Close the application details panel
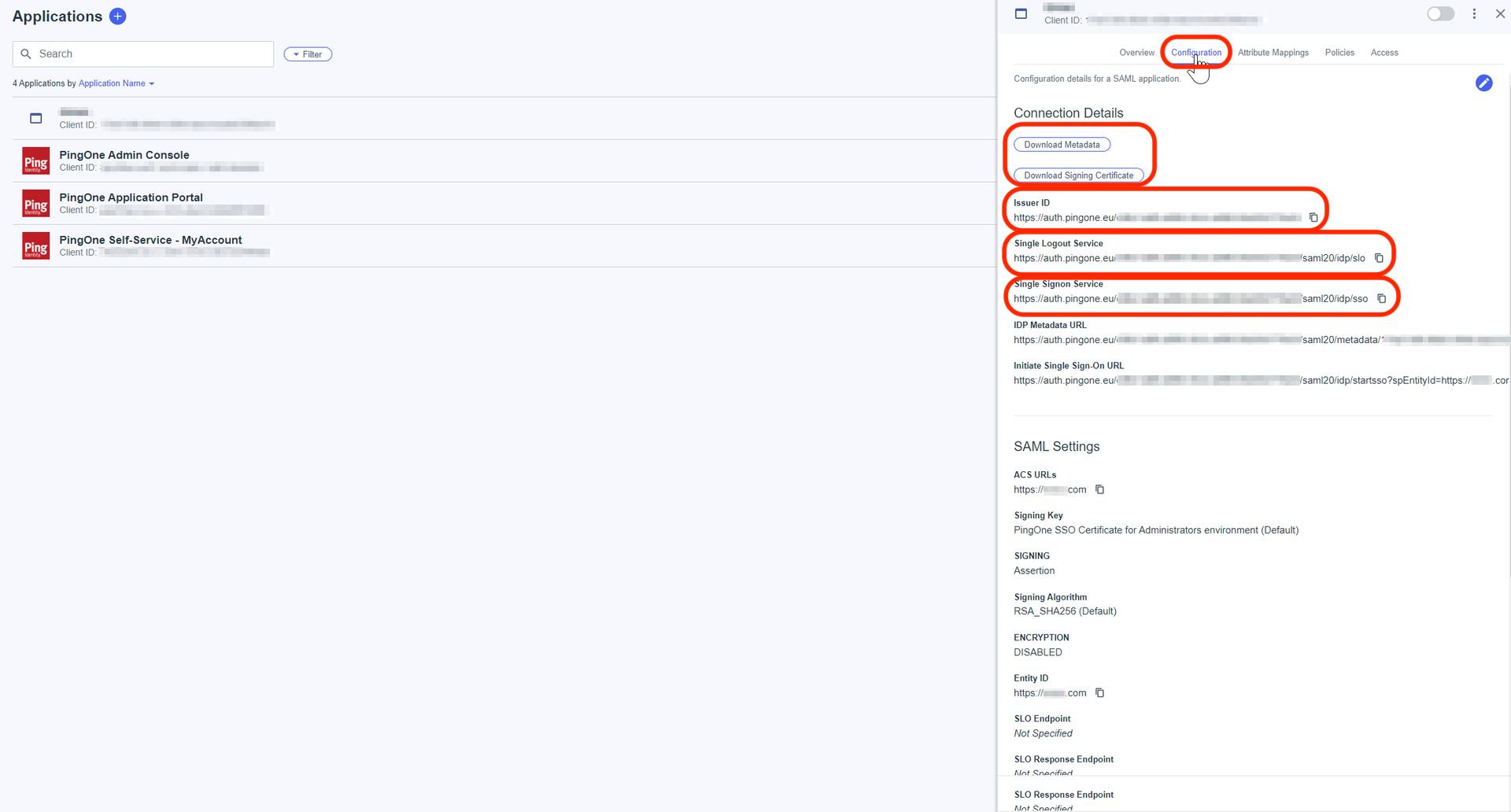1511x812 pixels. pyautogui.click(x=1500, y=14)
